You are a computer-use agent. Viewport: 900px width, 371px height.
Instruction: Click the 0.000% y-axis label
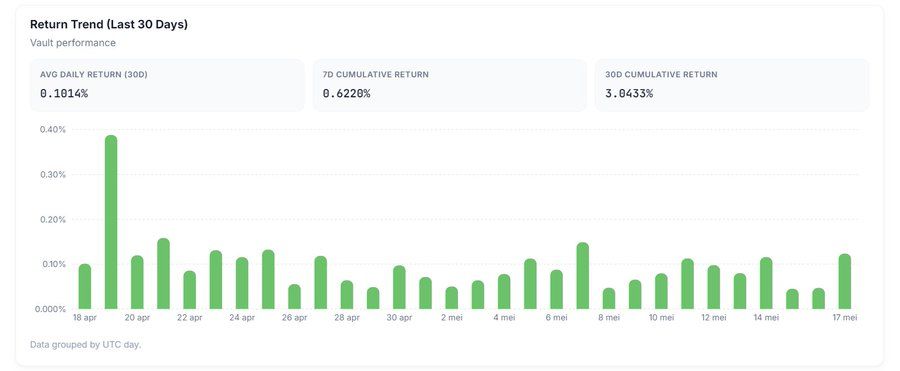51,309
